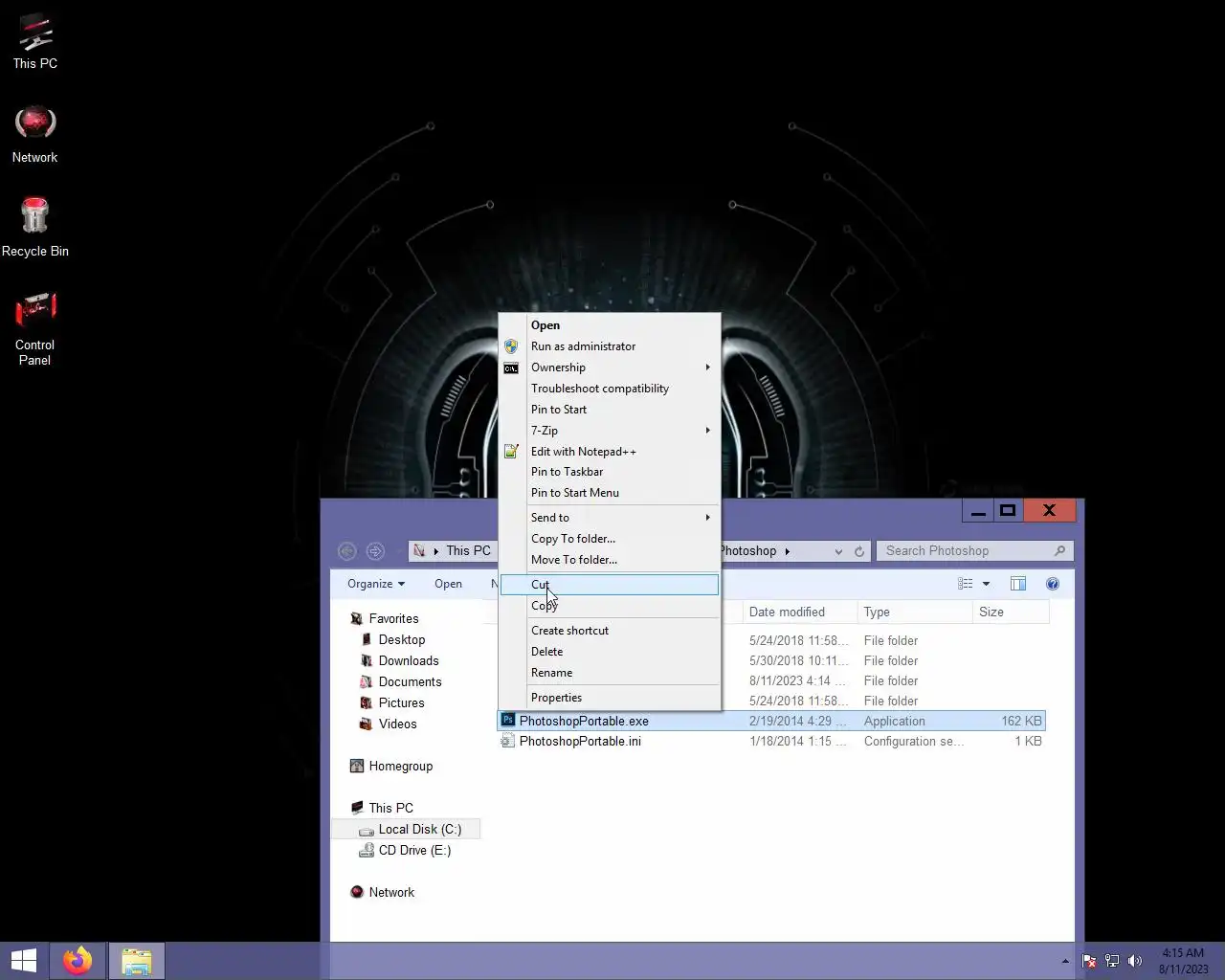Show hidden tray icons arrow
Viewport: 1225px width, 980px height.
(1065, 961)
